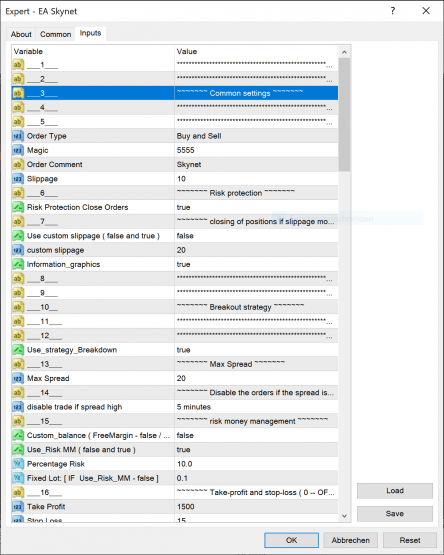
Task: Click the boolean icon next to Use_strategy_Breakdown
Action: (18, 350)
